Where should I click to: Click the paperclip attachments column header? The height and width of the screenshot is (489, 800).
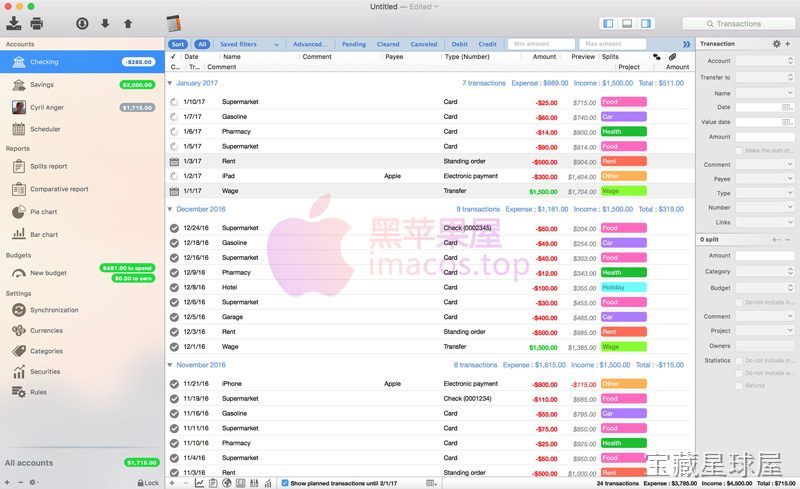[x=672, y=57]
